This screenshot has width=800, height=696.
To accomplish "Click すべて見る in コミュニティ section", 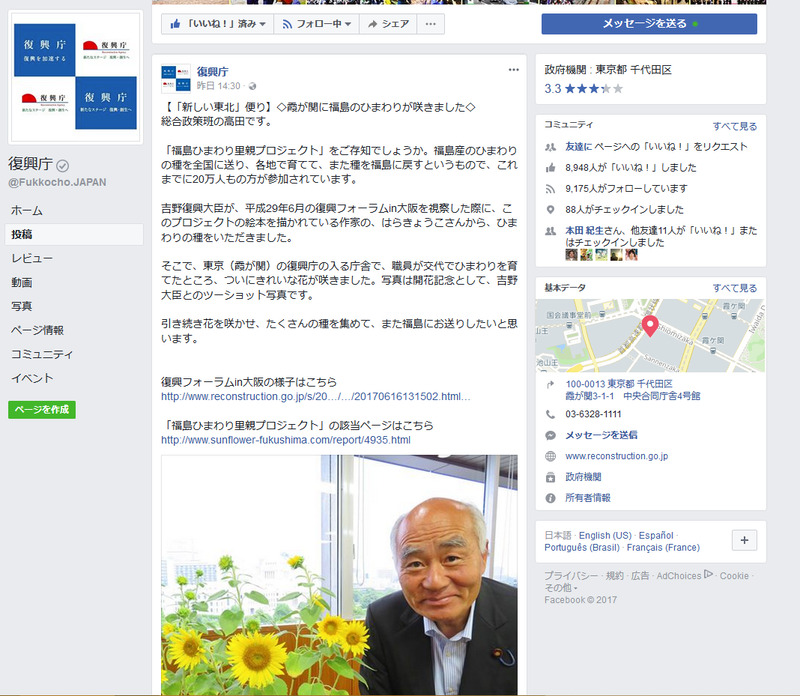I will click(x=735, y=126).
